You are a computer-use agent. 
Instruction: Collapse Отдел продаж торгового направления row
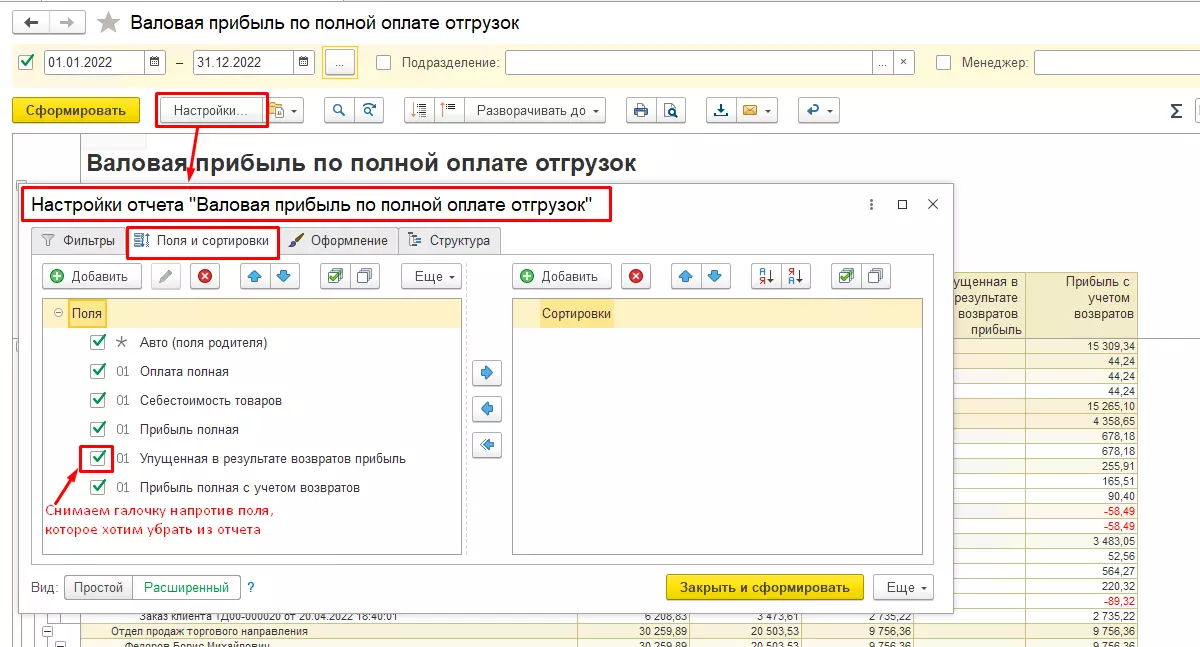[x=47, y=632]
